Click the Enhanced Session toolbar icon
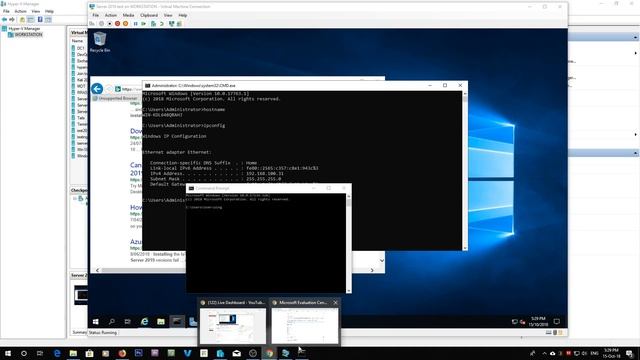Viewport: 640px width, 360px height. pyautogui.click(x=171, y=24)
